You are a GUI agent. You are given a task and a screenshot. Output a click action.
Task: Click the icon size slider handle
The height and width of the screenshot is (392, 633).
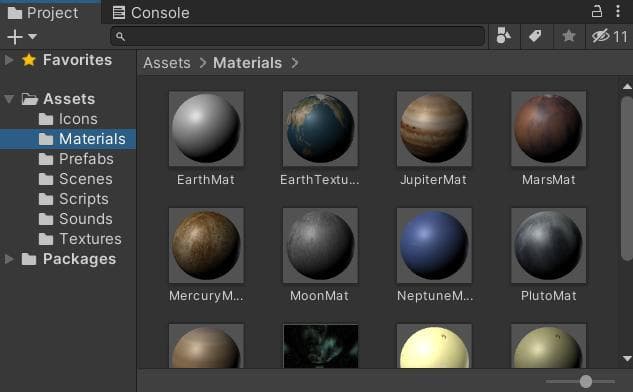586,381
